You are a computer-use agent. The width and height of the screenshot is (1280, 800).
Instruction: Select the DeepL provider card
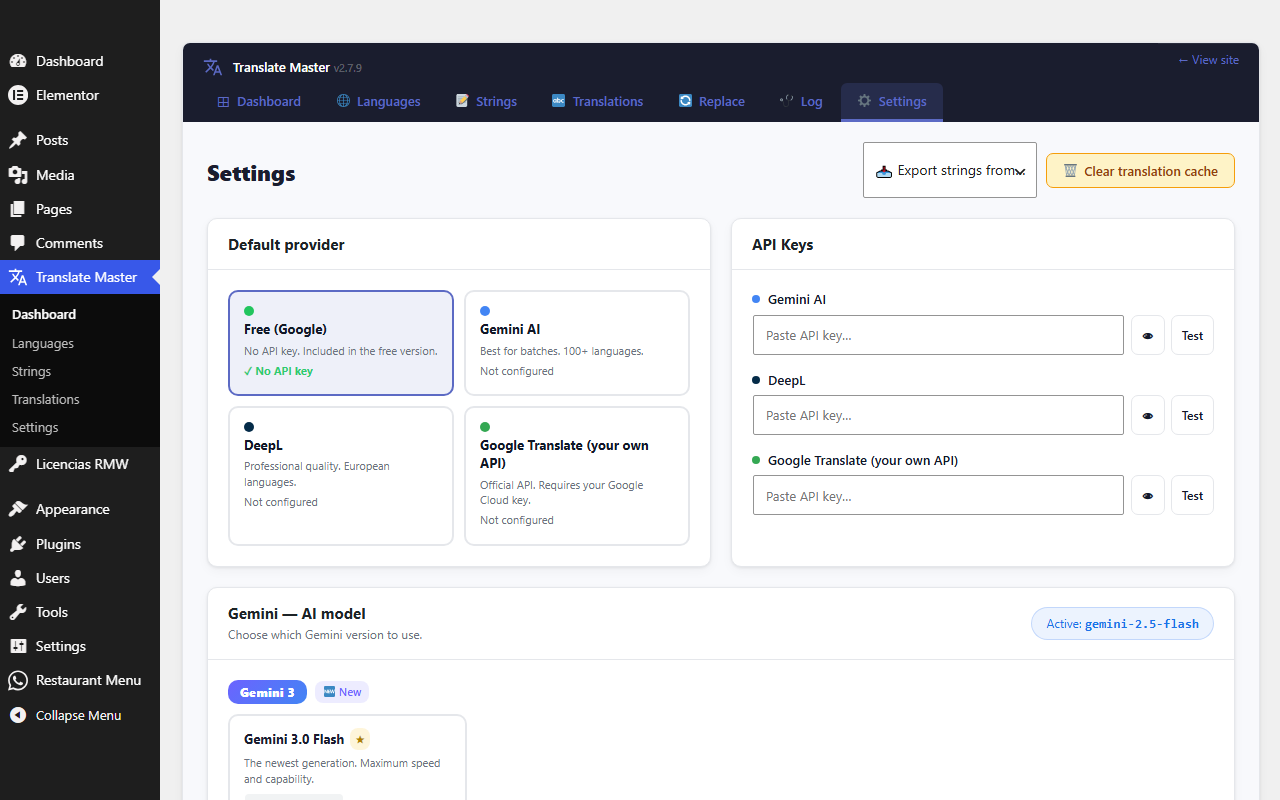(x=341, y=476)
